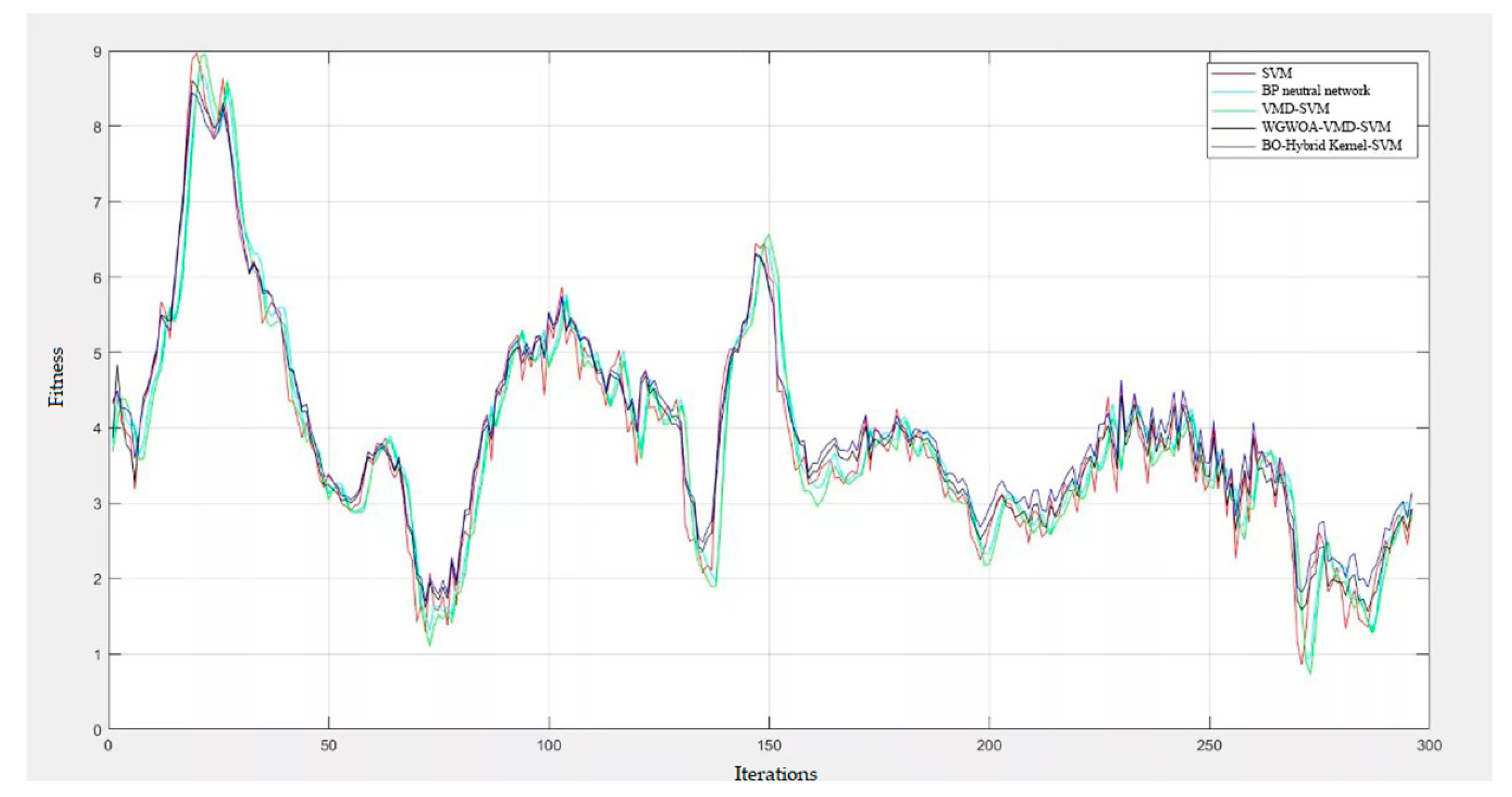Screen dimensions: 1512x797
Task: Click the 300 tick on the x-axis
Action: coord(1429,746)
